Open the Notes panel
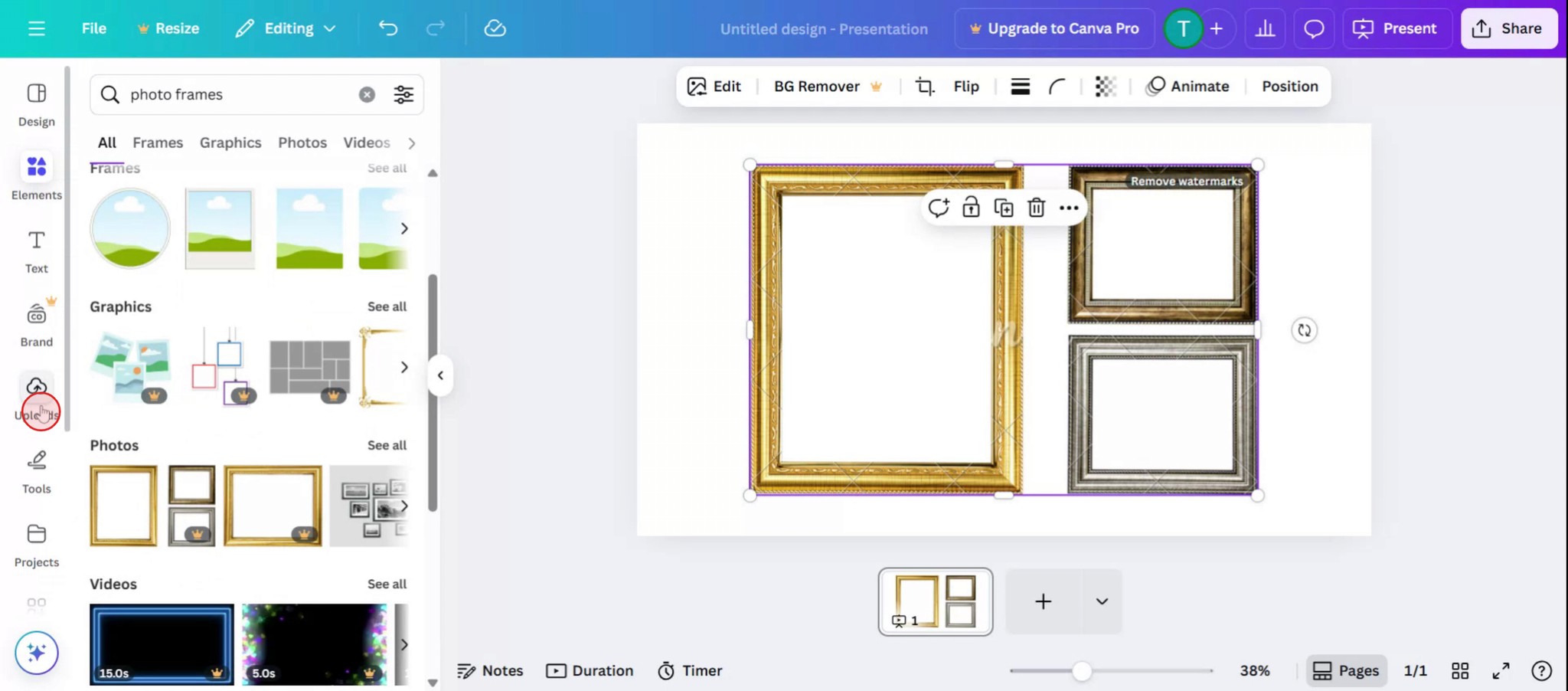 (489, 670)
